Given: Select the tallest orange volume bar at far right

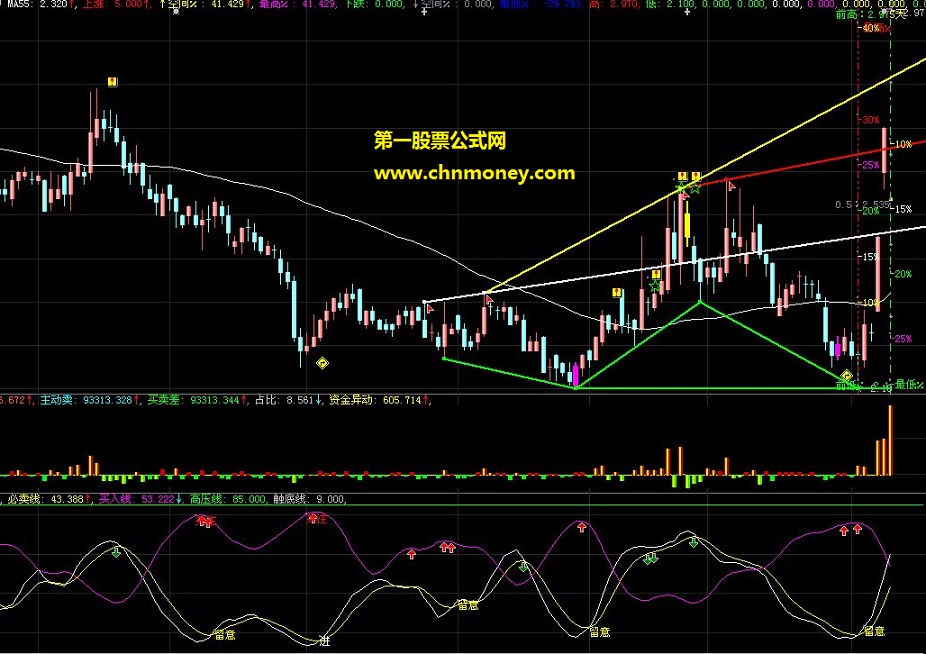Looking at the screenshot, I should click(x=891, y=440).
